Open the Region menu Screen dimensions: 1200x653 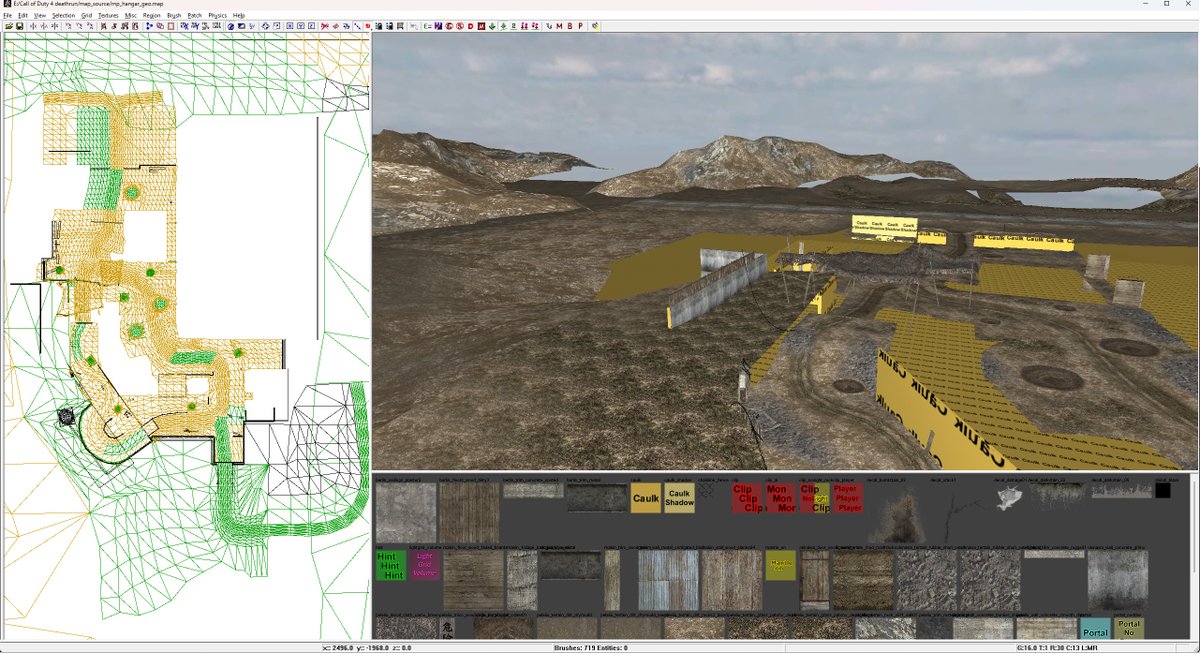(x=151, y=16)
